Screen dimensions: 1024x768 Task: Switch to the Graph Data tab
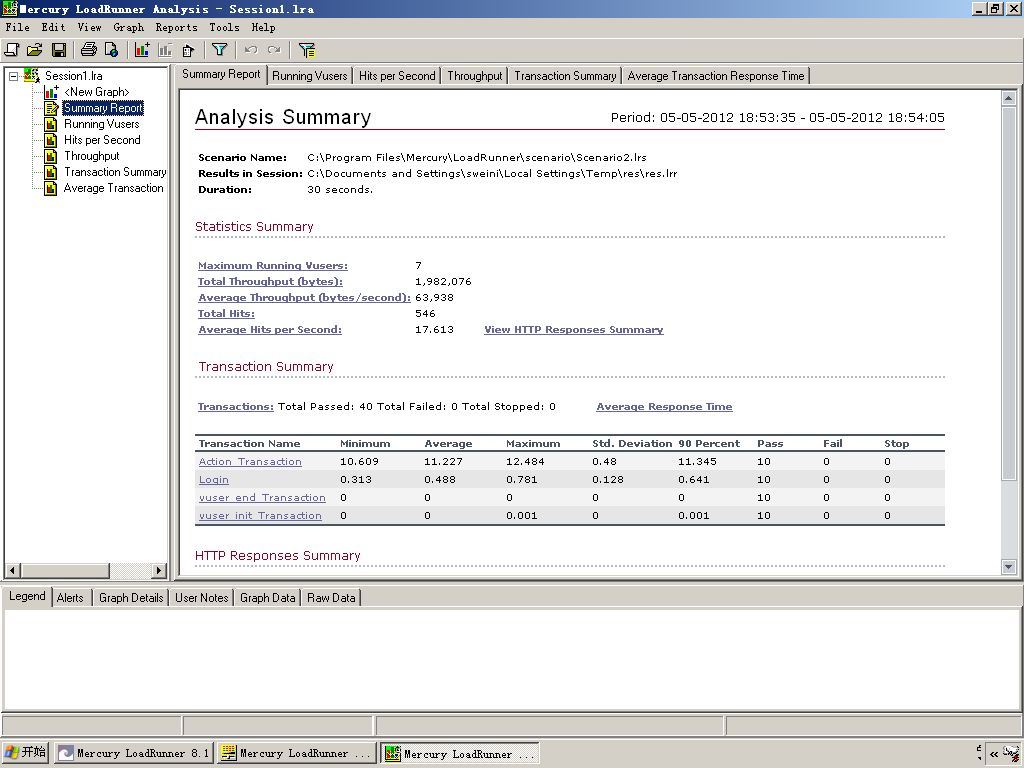268,598
